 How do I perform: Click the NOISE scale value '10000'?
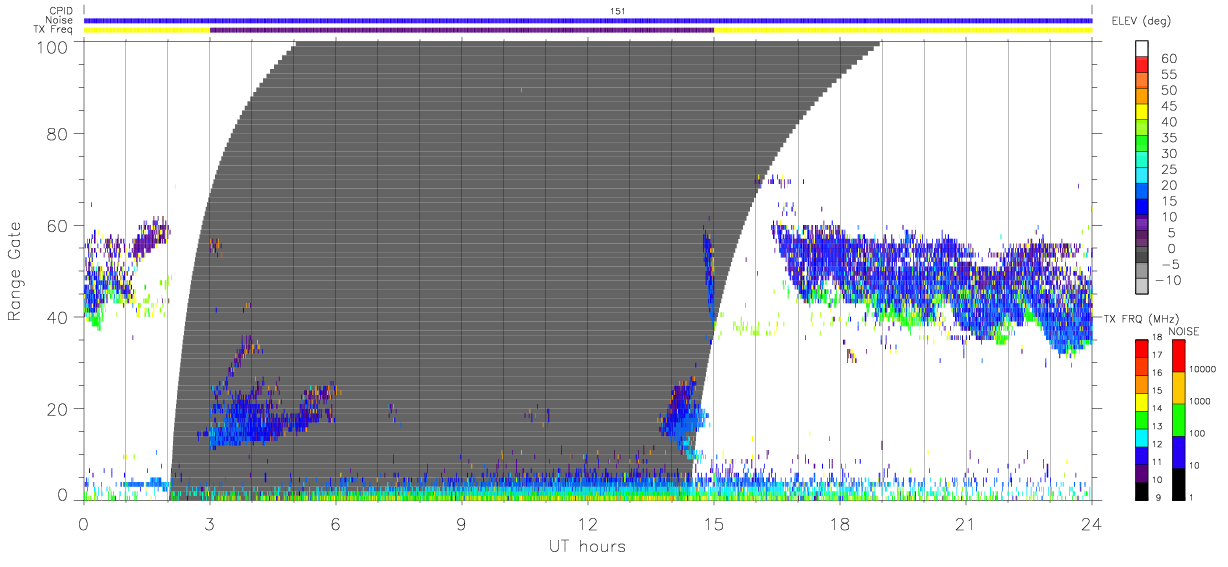click(1203, 369)
